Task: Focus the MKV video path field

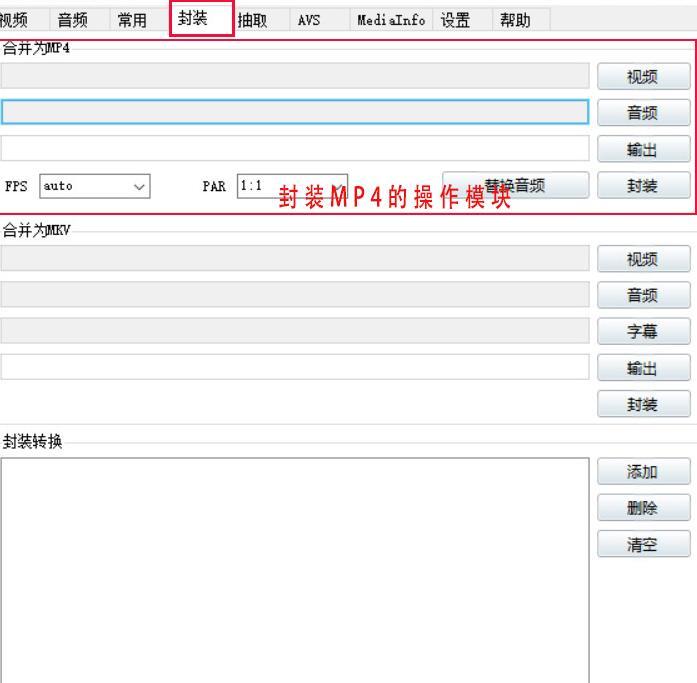Action: point(295,258)
